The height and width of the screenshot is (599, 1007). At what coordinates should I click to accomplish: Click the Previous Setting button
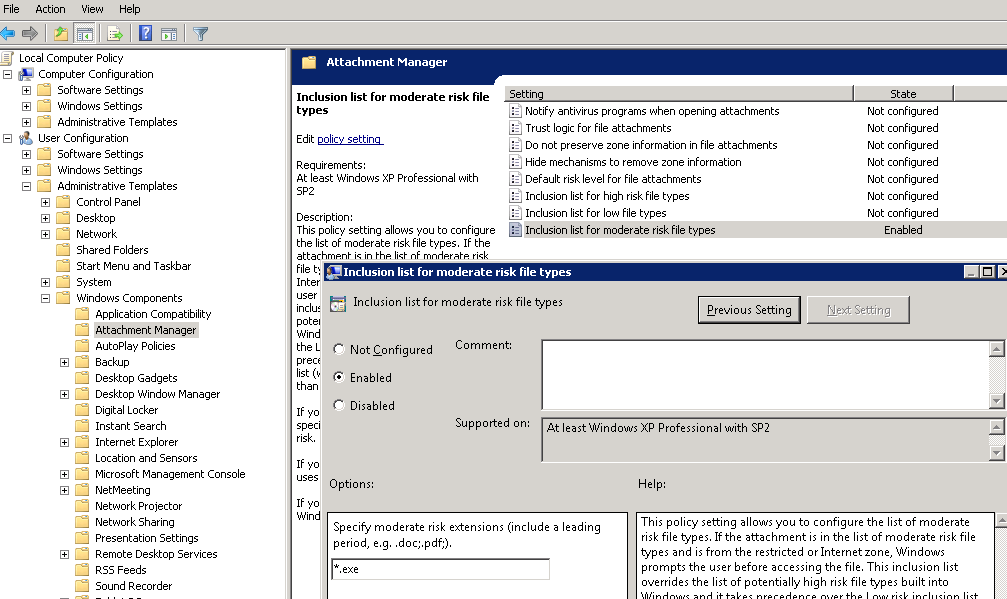749,310
